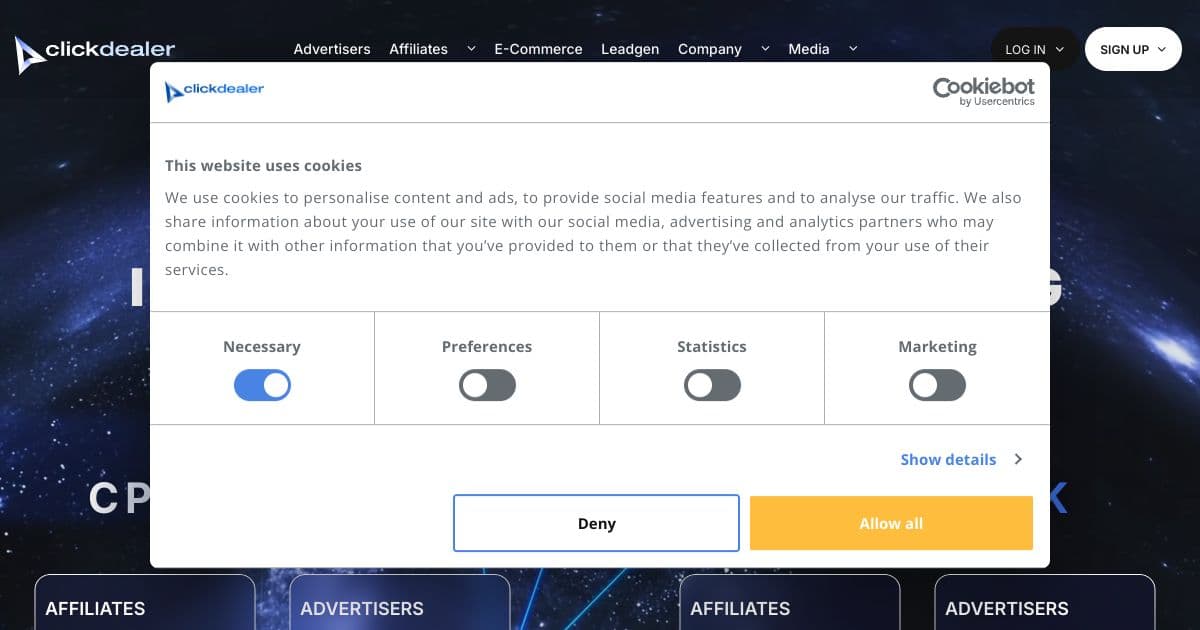The height and width of the screenshot is (630, 1200).
Task: Open the Leadgen page from the navigation
Action: [630, 48]
